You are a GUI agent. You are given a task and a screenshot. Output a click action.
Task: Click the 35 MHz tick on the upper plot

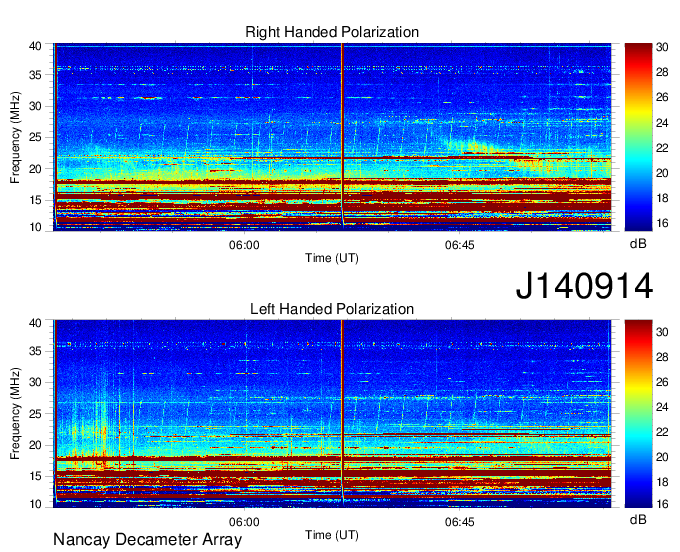point(36,75)
